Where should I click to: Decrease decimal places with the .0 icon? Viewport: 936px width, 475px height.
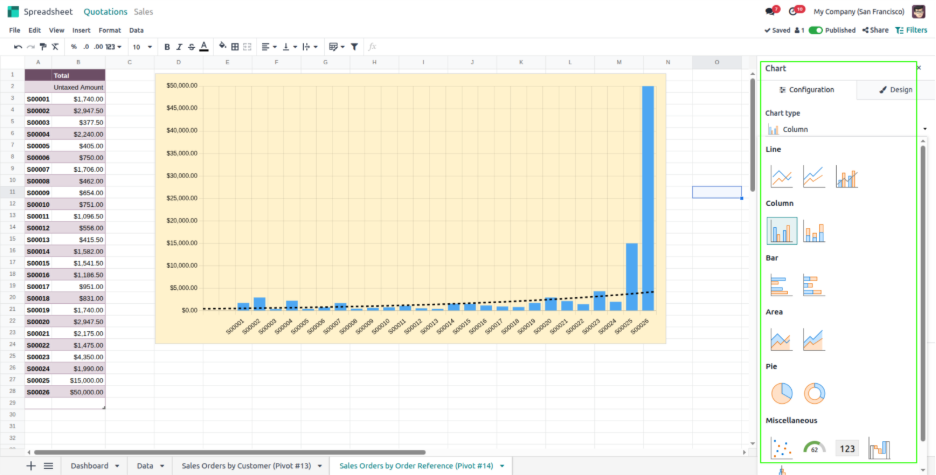coord(86,47)
